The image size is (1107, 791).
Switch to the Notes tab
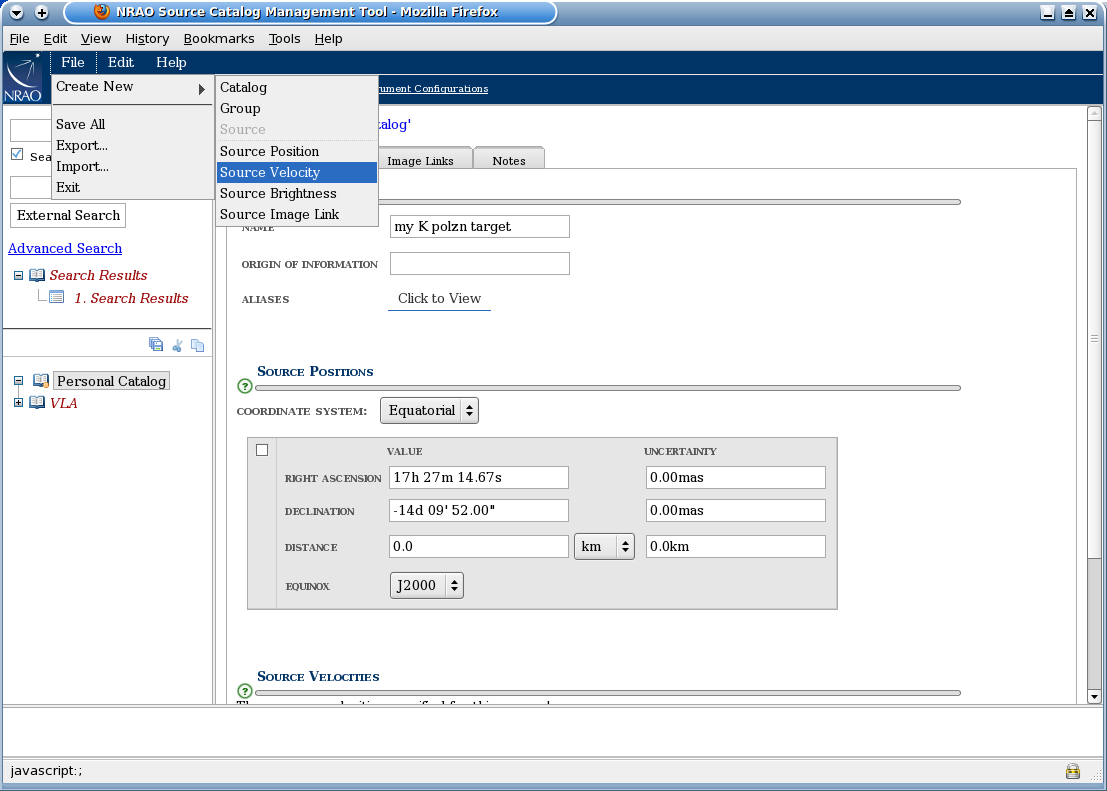click(509, 160)
